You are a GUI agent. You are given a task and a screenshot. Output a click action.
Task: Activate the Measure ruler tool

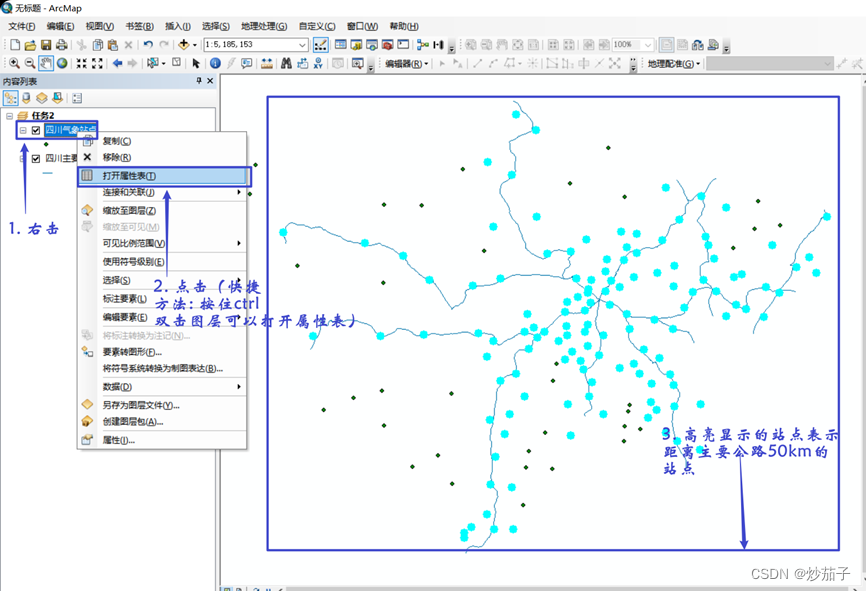(x=267, y=64)
